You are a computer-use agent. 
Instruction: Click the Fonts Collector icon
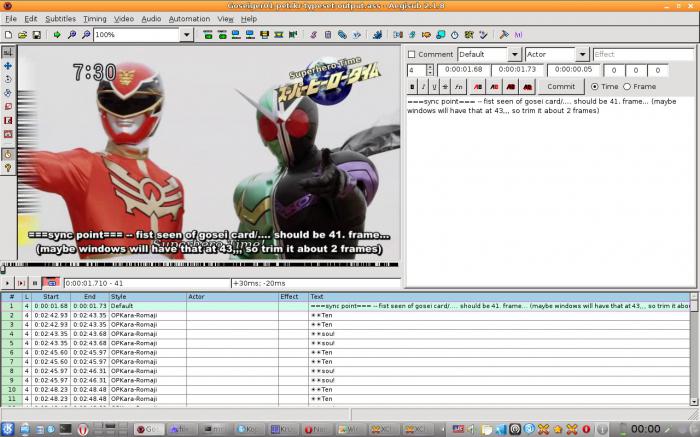pos(356,35)
